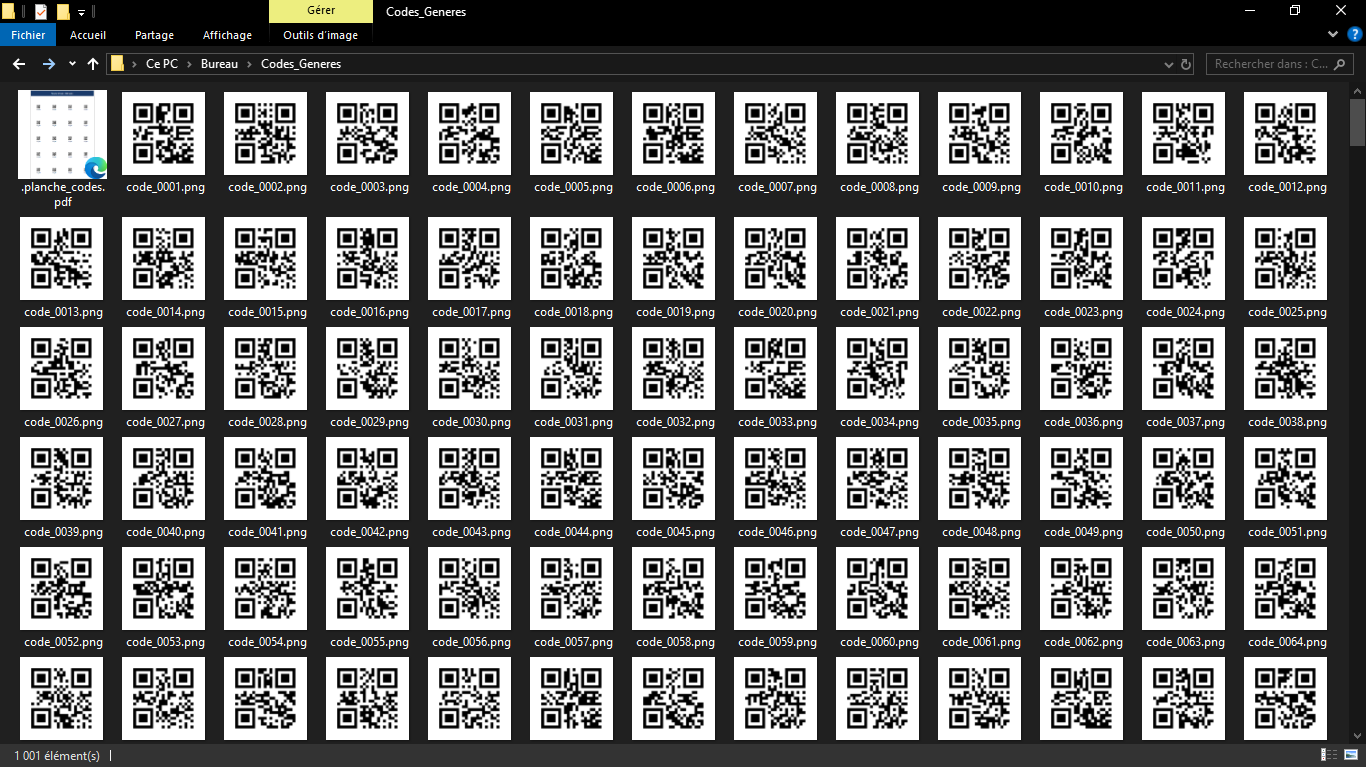Click the New folder quick access icon

point(63,12)
